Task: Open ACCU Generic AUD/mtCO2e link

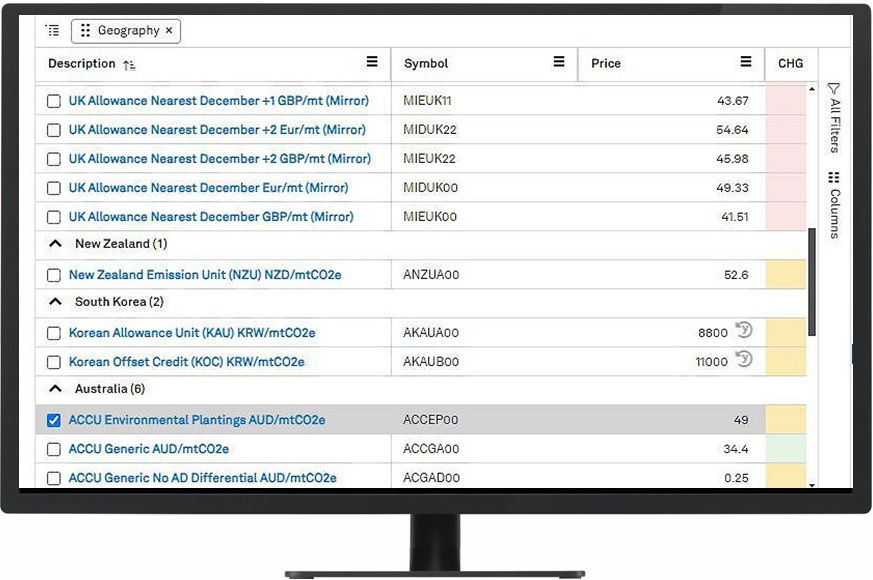Action: [148, 450]
